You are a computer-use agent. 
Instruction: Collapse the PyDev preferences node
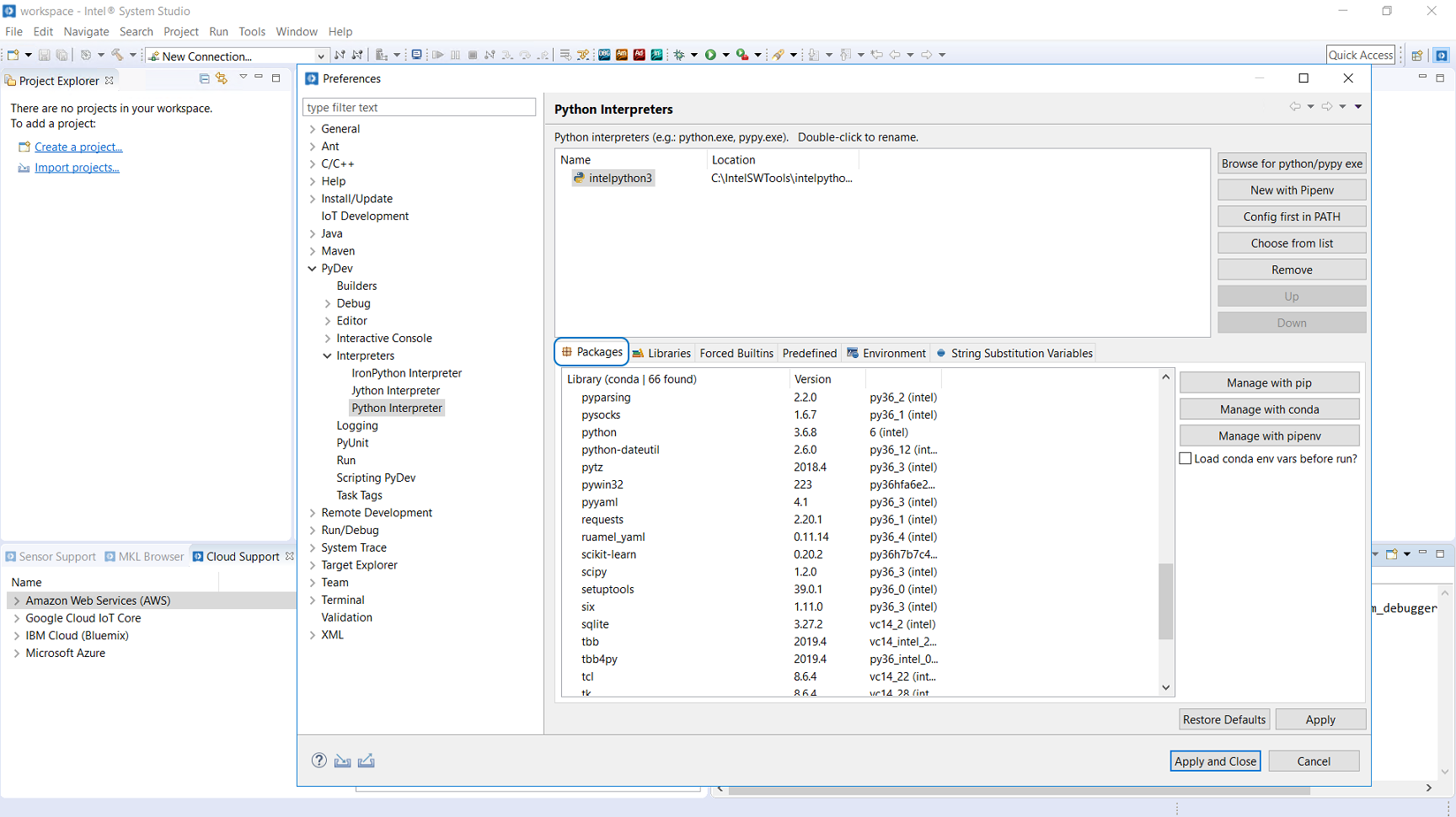click(313, 269)
